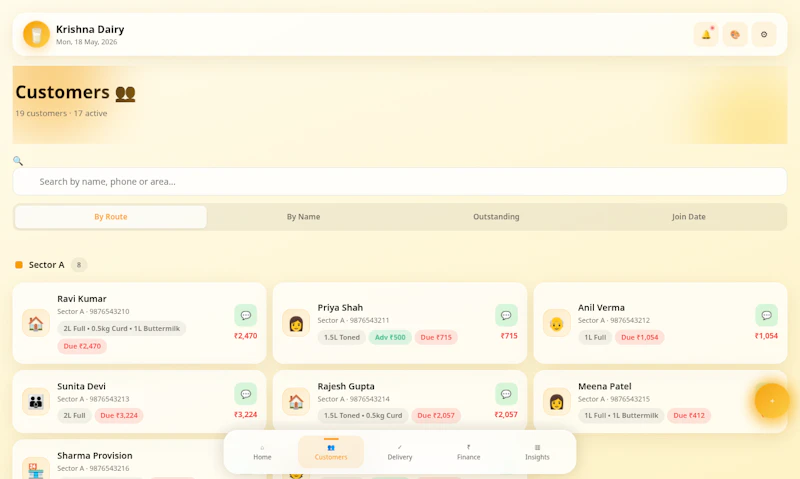The height and width of the screenshot is (479, 800).
Task: Click Sunita Devi's Due ₹3,224 tag
Action: coord(119,415)
